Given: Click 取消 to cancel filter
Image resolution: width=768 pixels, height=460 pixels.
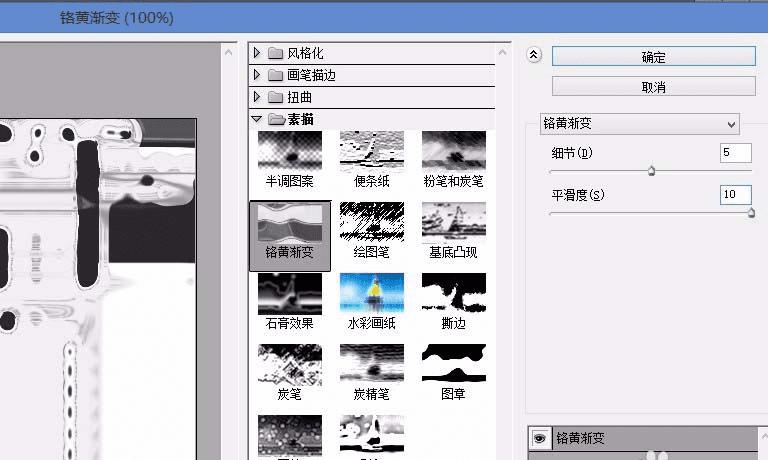Looking at the screenshot, I should 653,87.
